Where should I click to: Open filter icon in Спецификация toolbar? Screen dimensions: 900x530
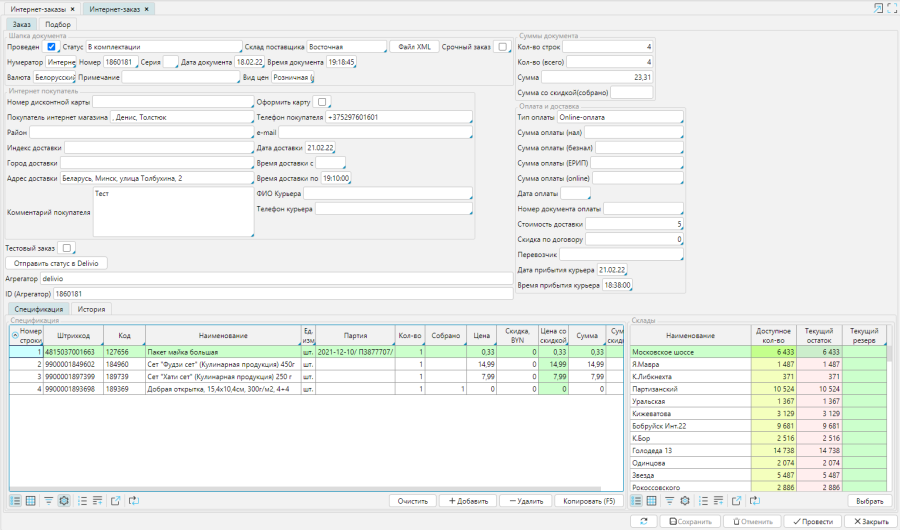coord(48,500)
